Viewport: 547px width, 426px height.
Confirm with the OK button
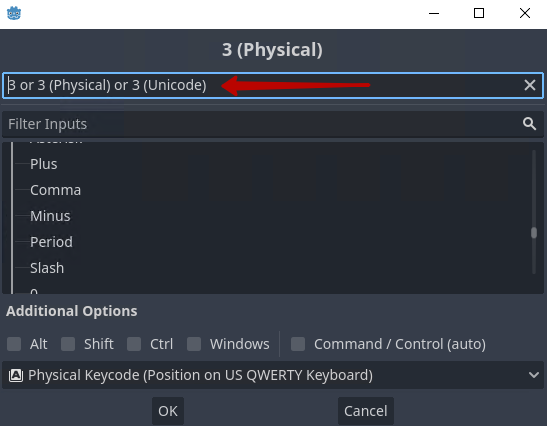(168, 411)
